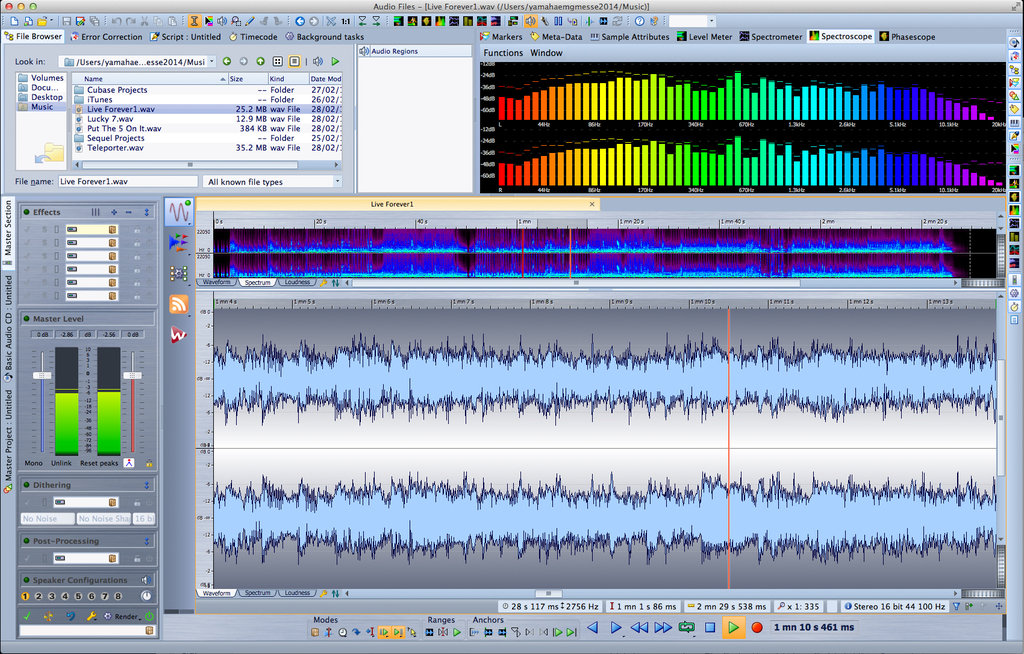The height and width of the screenshot is (654, 1024).
Task: Click the speaker icon in Speaker Configurations
Action: point(146,580)
